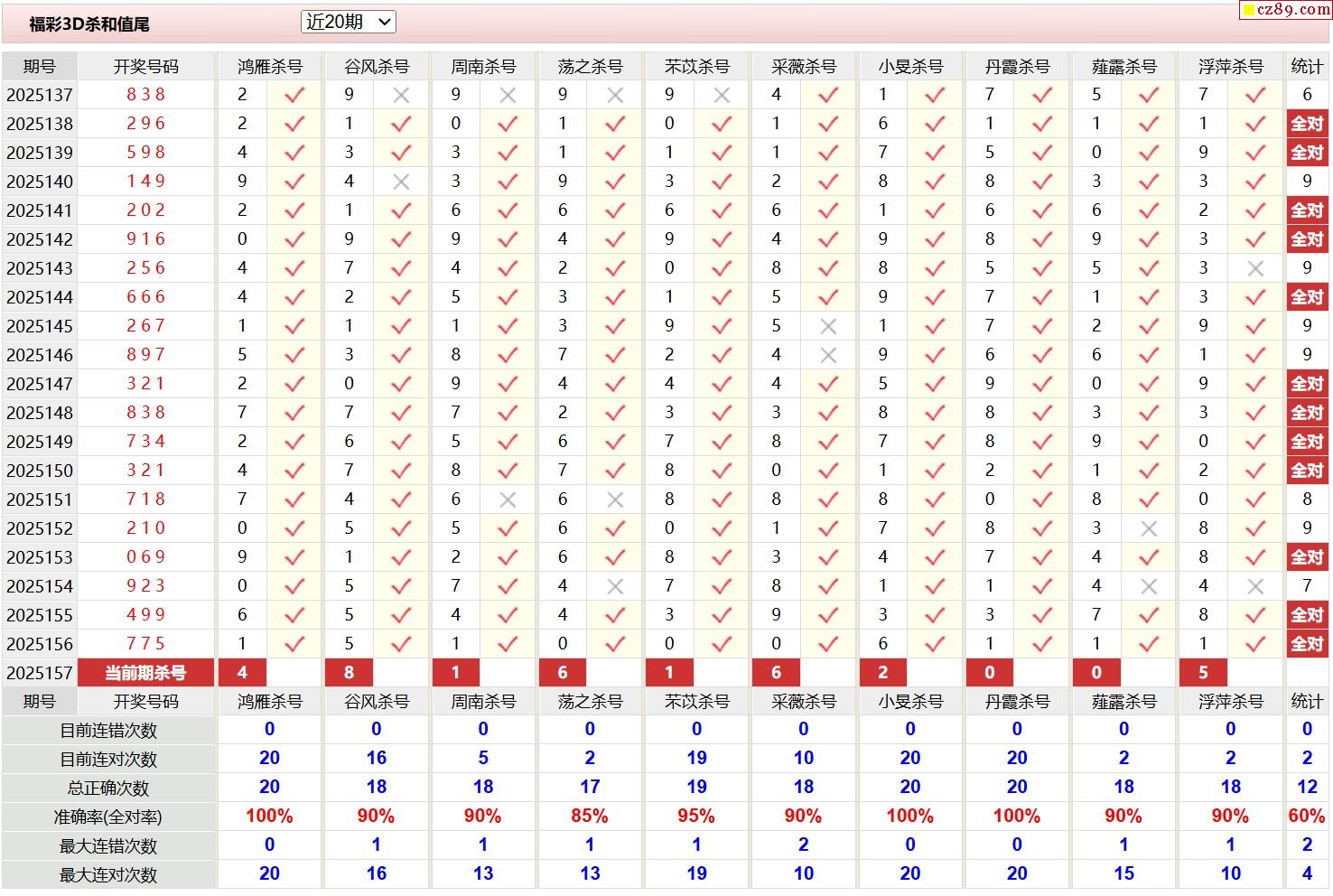Click the X mark for 周南杀号 in row 2025137
1333x896 pixels.
[508, 94]
